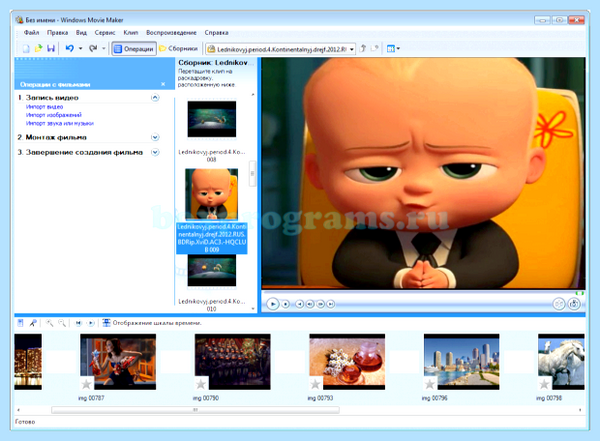Click the collection list scroll down arrow
This screenshot has width=600, height=441.
pos(253,309)
